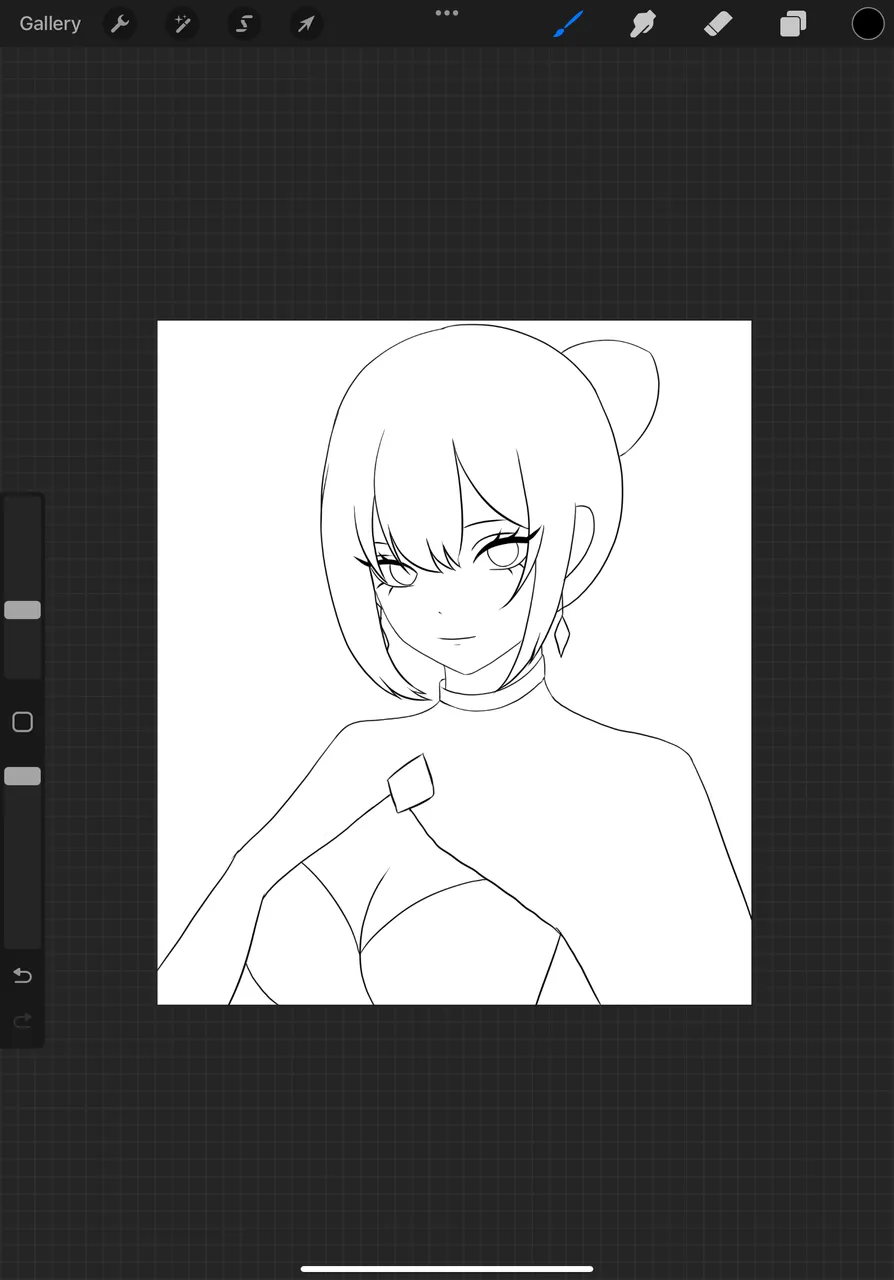Open the active color picker
894x1280 pixels.
click(x=868, y=23)
